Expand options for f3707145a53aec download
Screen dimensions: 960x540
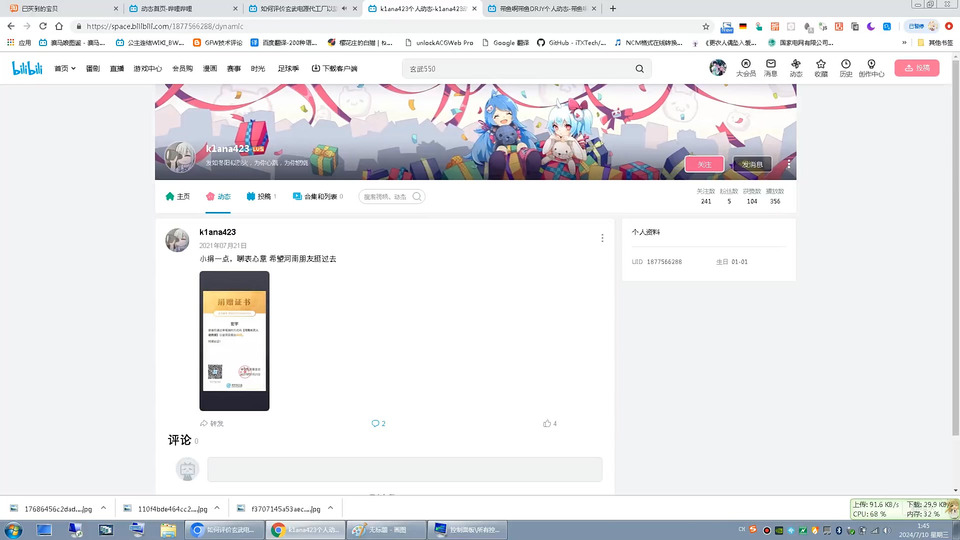(330, 508)
